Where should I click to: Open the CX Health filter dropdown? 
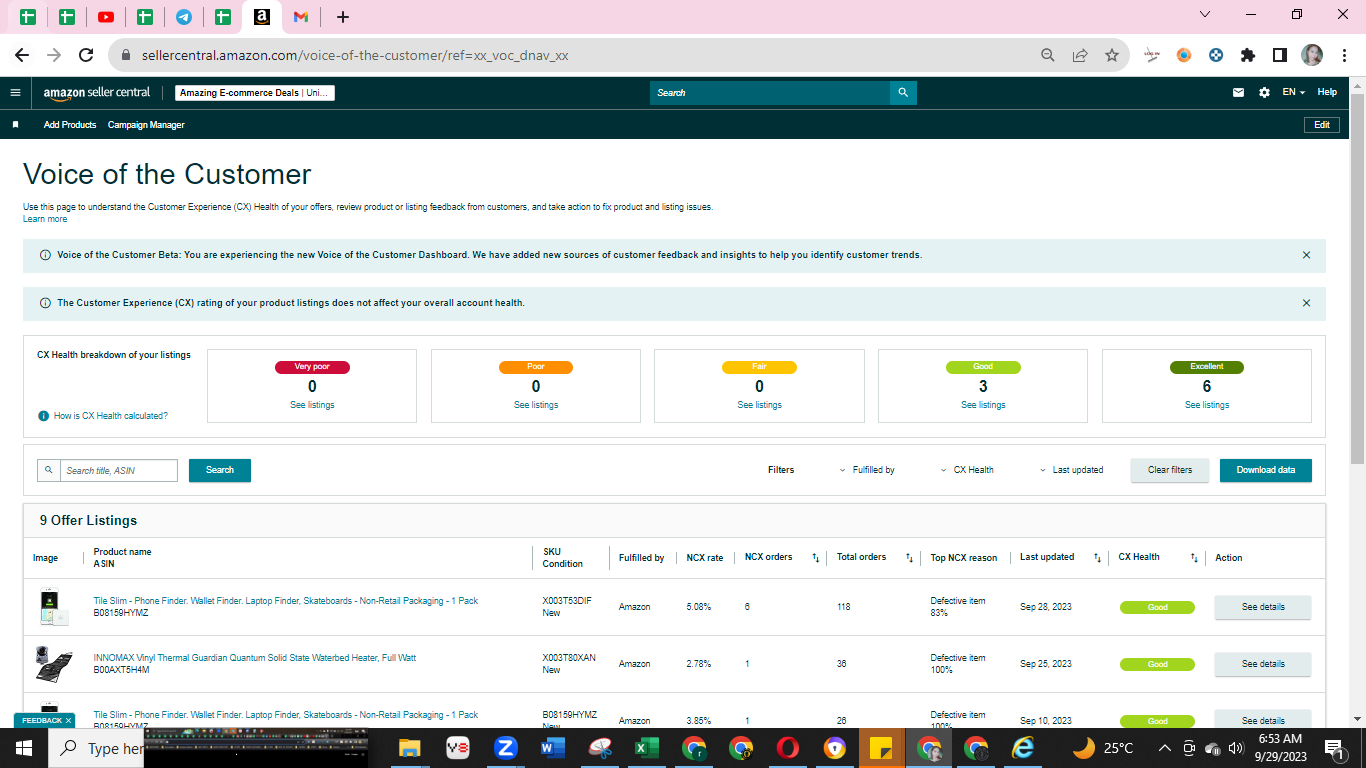(x=967, y=470)
